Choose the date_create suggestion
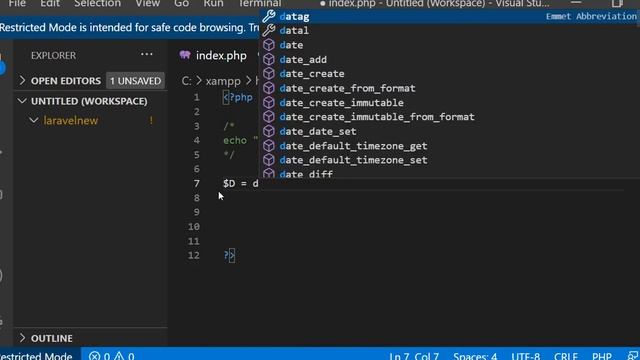The image size is (640, 360). pyautogui.click(x=449, y=74)
